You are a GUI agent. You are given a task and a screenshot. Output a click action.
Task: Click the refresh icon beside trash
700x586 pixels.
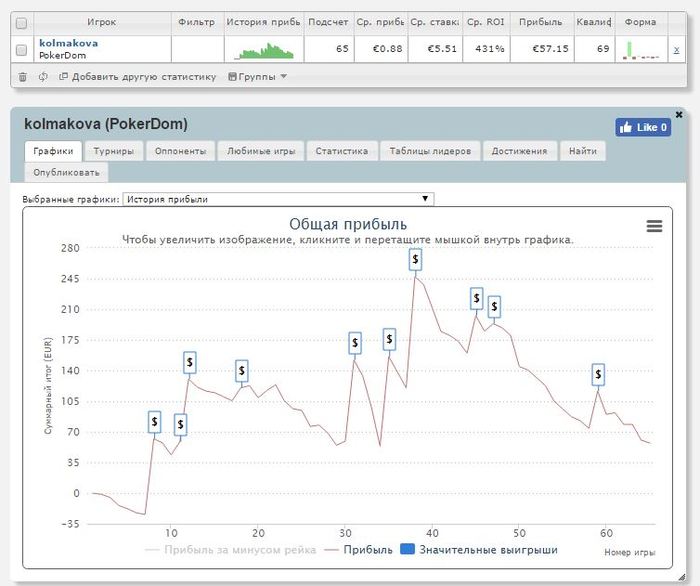coord(43,77)
